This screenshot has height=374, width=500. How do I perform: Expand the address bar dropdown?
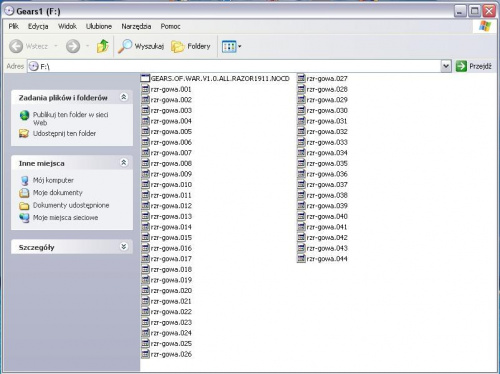(x=446, y=66)
